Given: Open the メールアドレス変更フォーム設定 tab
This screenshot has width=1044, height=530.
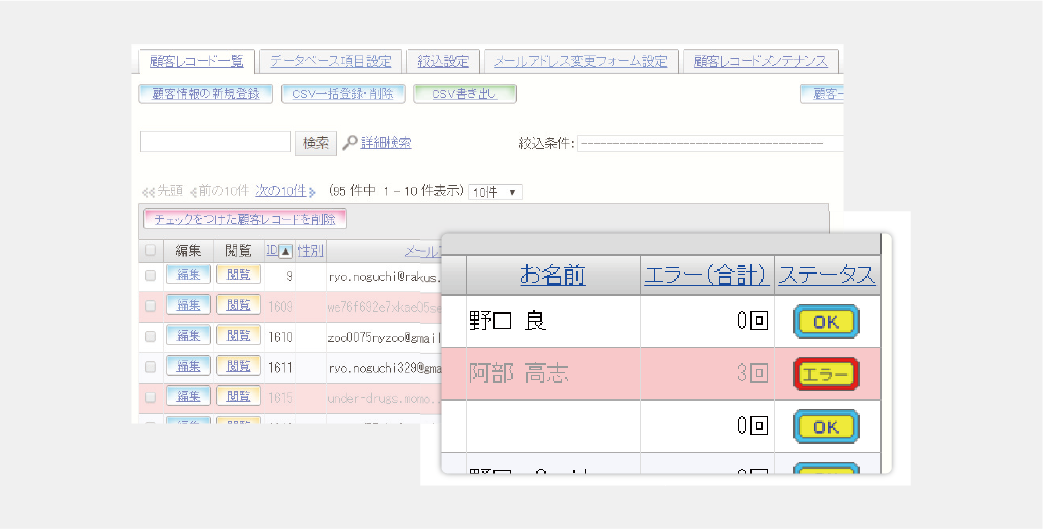Looking at the screenshot, I should (x=581, y=61).
